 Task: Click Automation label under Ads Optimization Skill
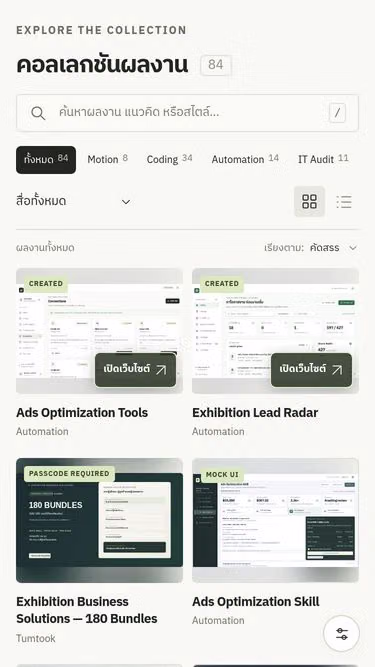pyautogui.click(x=218, y=621)
